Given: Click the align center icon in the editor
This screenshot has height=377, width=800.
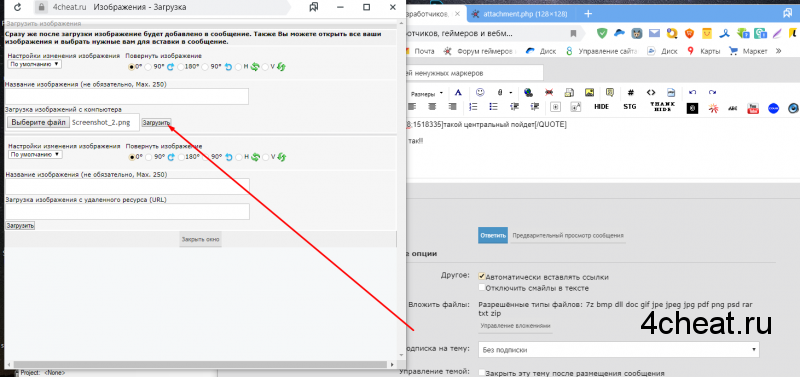Looking at the screenshot, I should 432,107.
